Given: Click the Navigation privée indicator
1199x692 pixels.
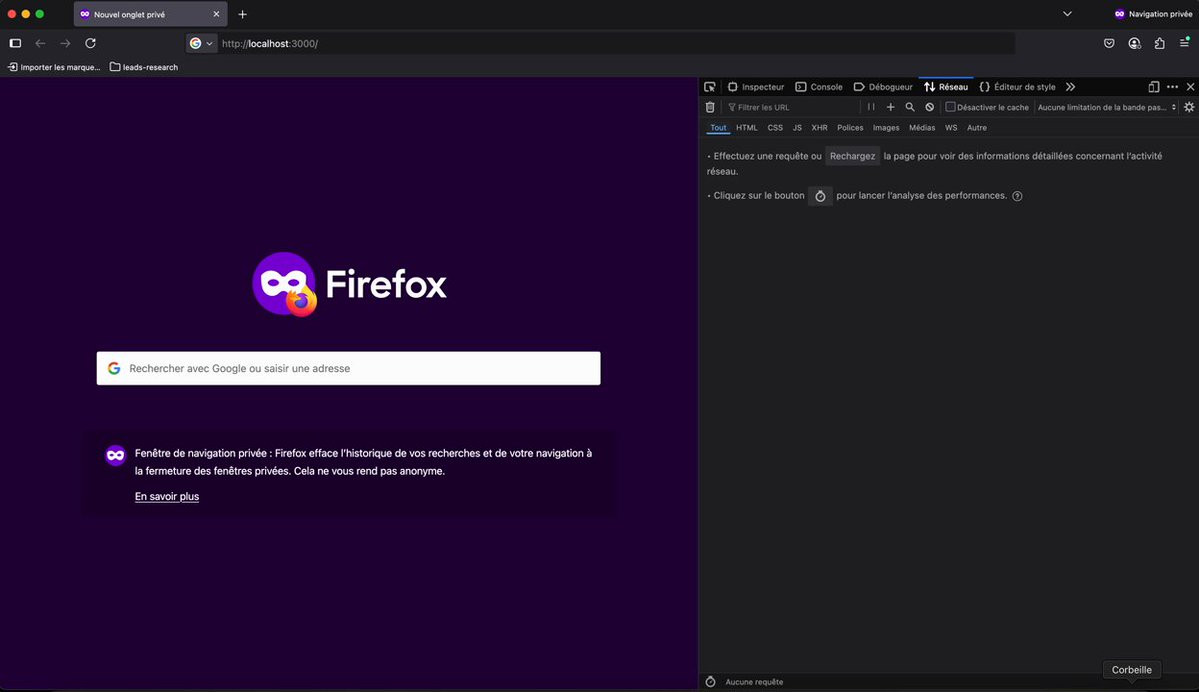Looking at the screenshot, I should pos(1153,14).
